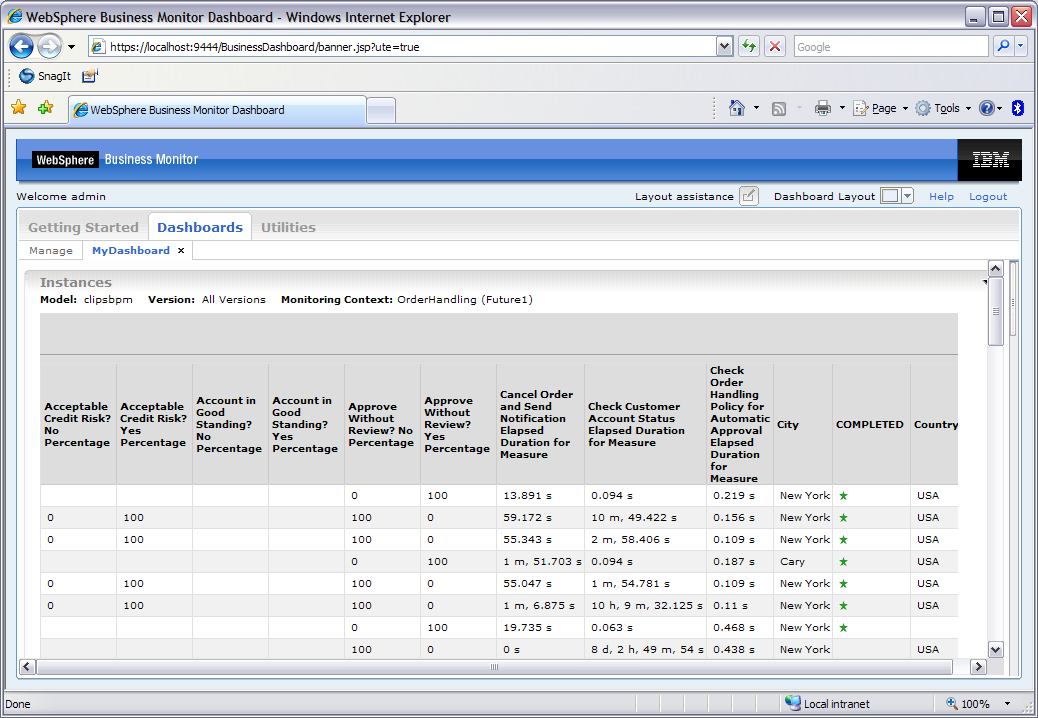Viewport: 1038px width, 718px height.
Task: Click the blue Help question mark icon
Action: pos(986,108)
